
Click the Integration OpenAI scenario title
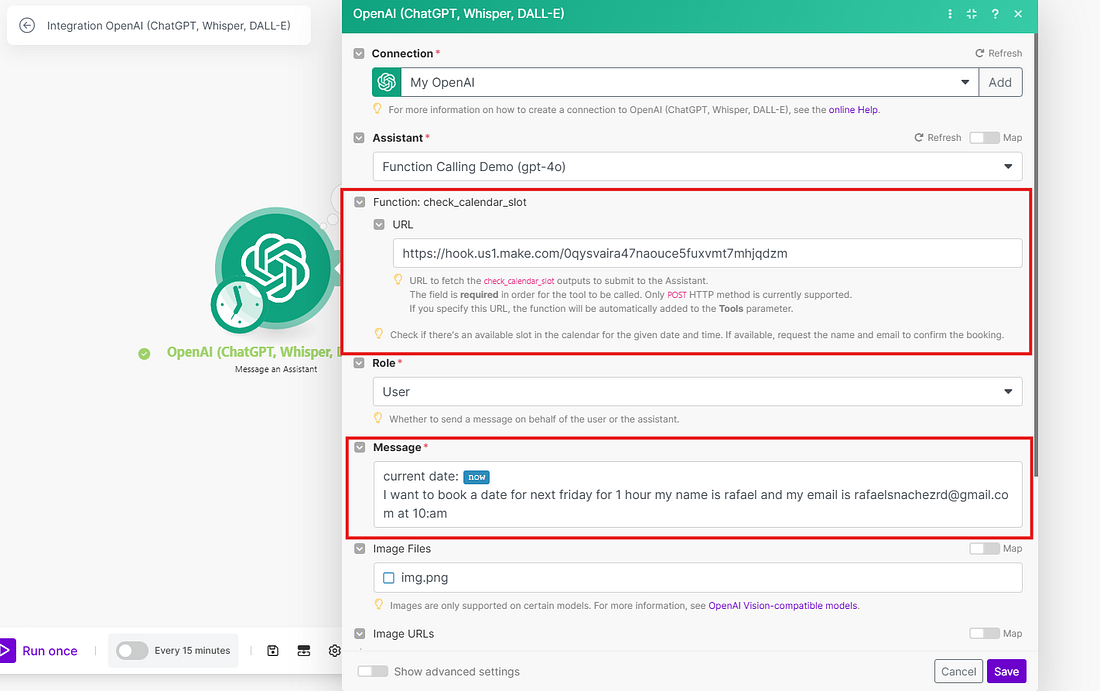pos(168,25)
